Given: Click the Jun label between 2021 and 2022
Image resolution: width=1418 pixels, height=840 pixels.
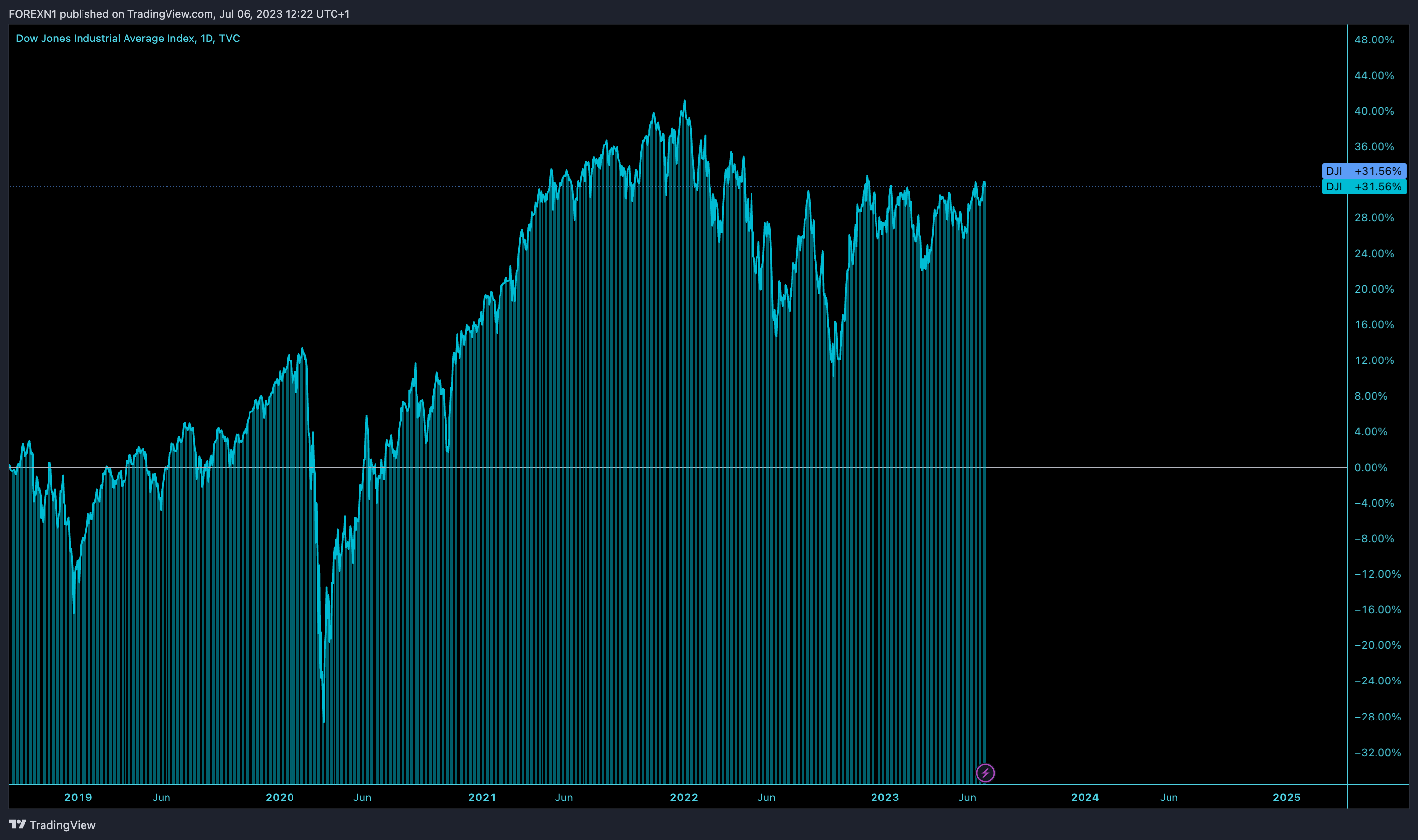Looking at the screenshot, I should (x=564, y=797).
